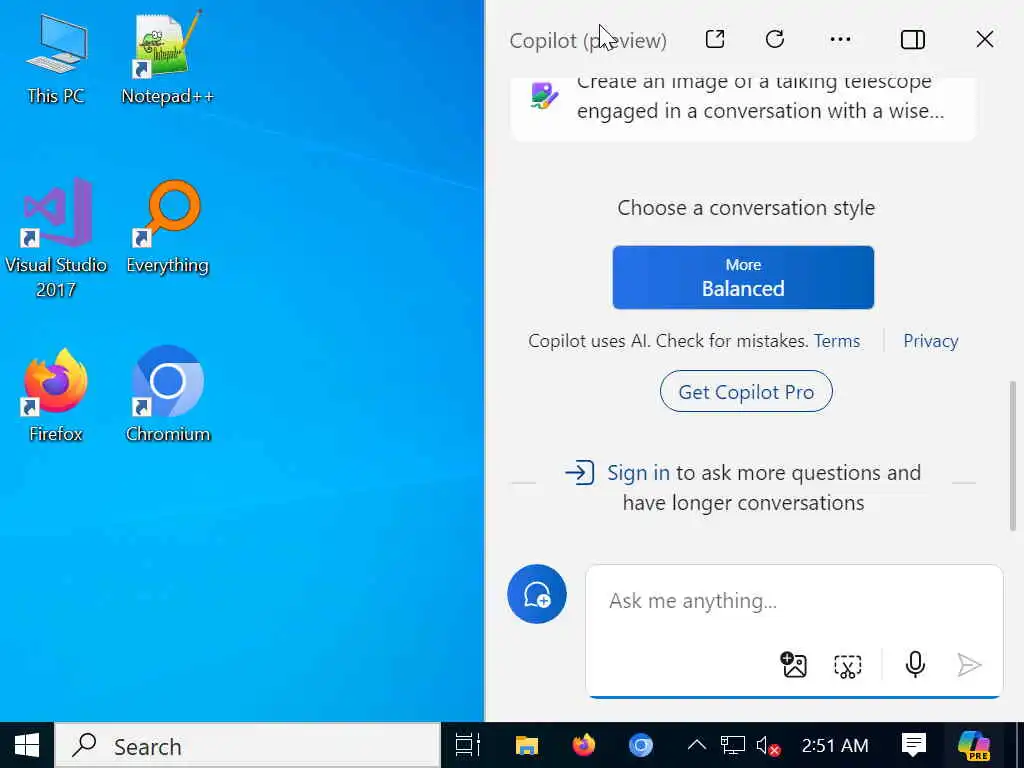Viewport: 1024px width, 768px height.
Task: Focus the Ask me anything input
Action: [x=793, y=601]
